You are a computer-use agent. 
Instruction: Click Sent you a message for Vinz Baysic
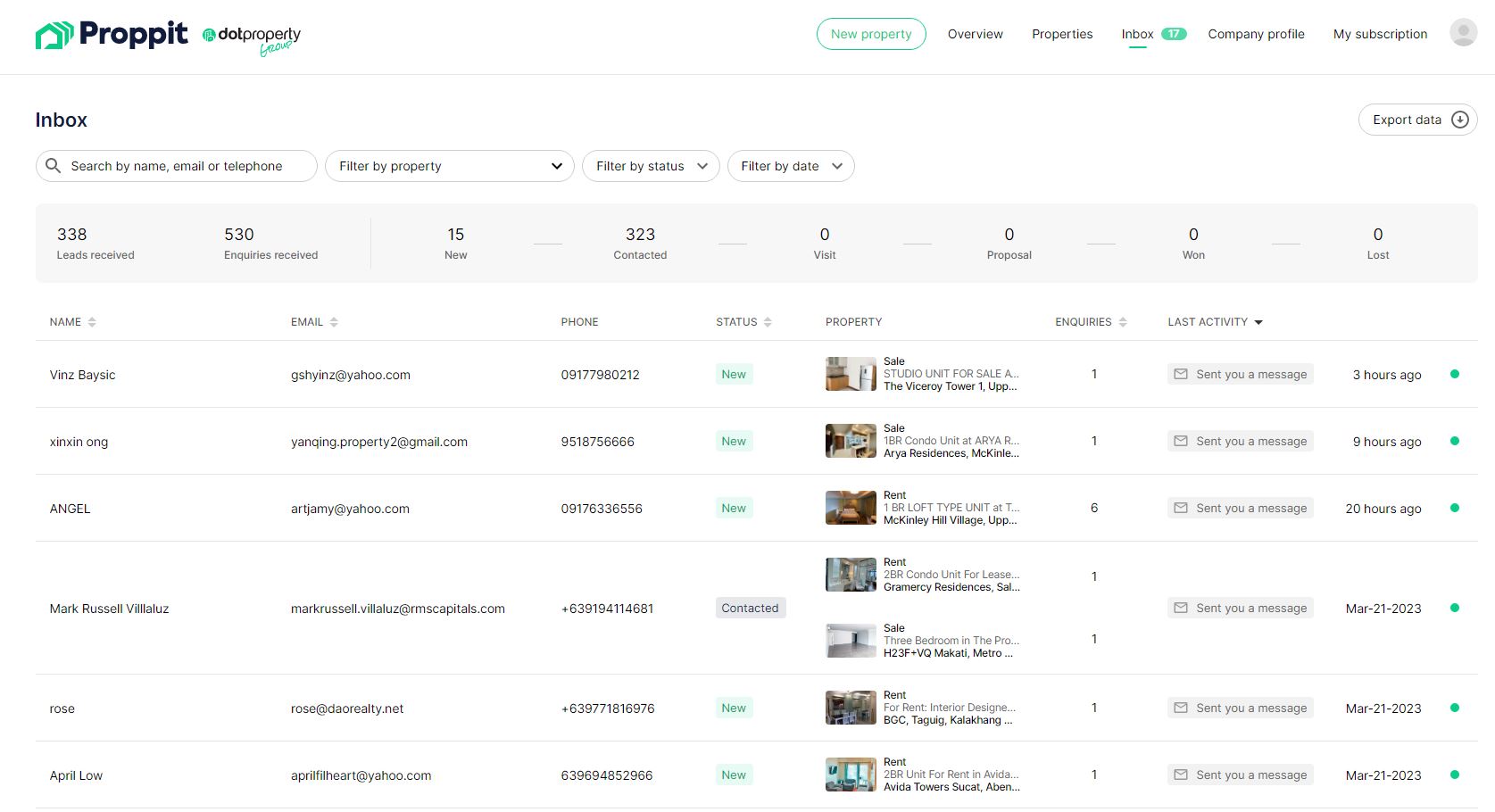(x=1240, y=374)
